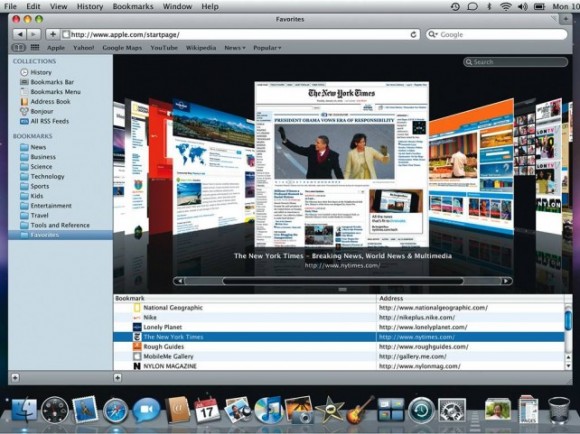Open Google Maps bookmark link
Image resolution: width=580 pixels, height=434 pixels.
[x=122, y=48]
